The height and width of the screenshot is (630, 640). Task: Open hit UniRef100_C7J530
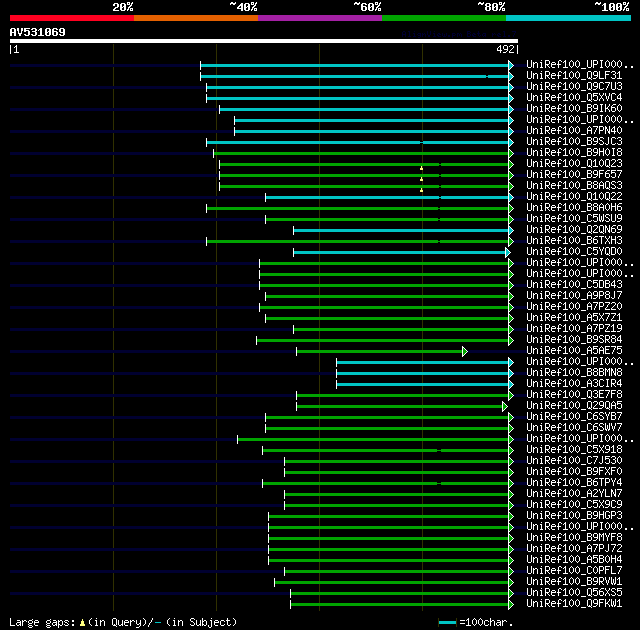point(574,461)
